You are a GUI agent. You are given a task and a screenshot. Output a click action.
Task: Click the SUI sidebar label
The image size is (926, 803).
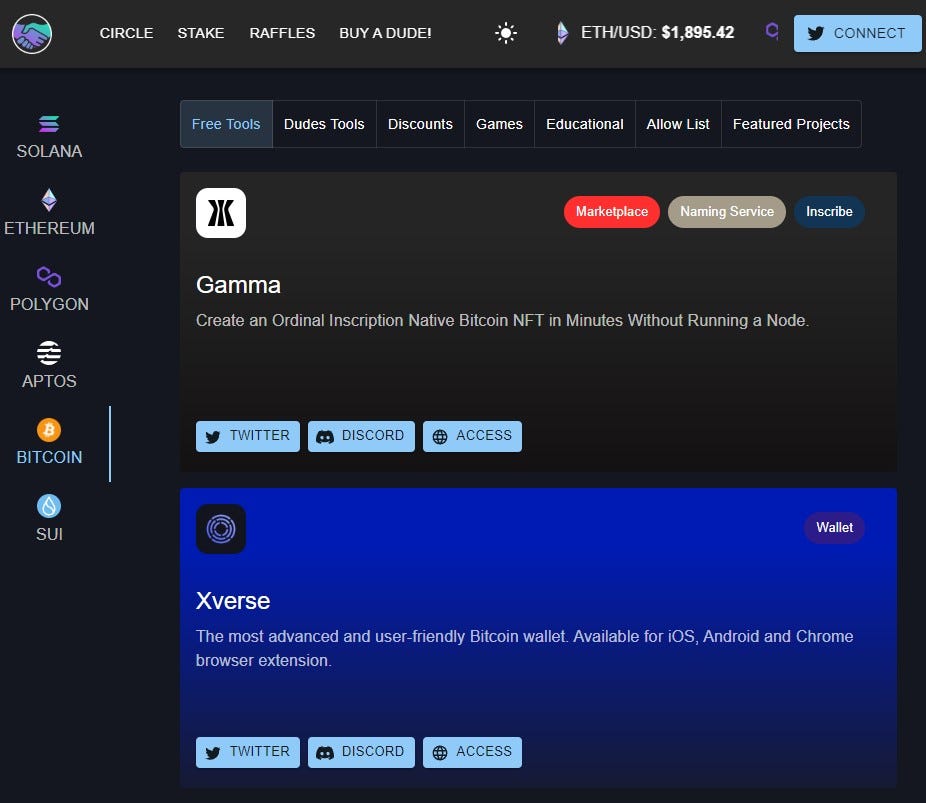click(x=49, y=534)
